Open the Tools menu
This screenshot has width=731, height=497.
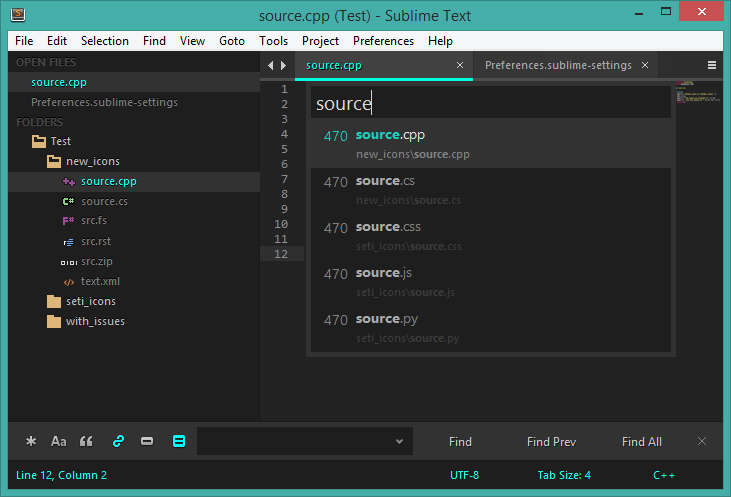pyautogui.click(x=274, y=41)
